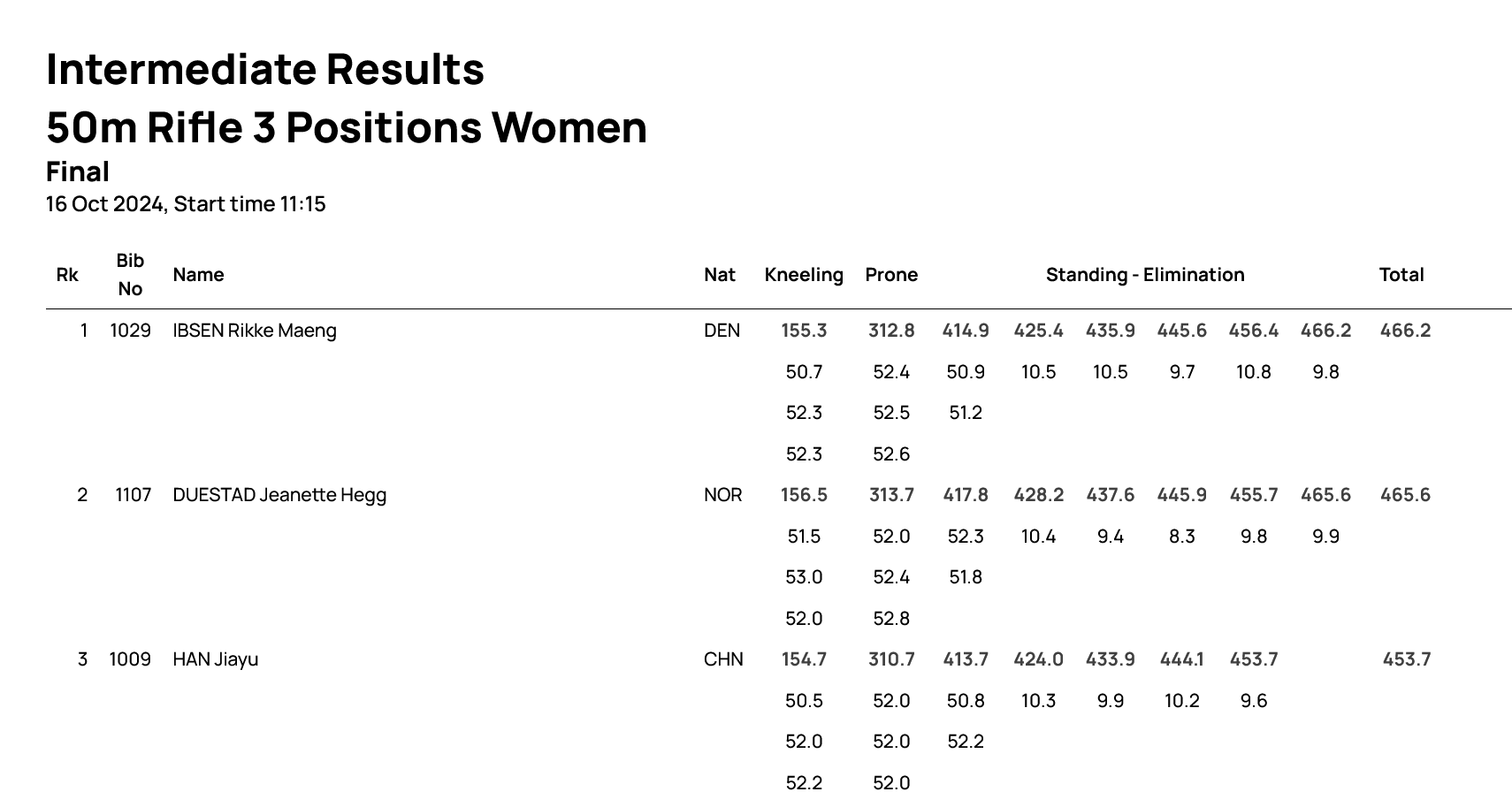1512x807 pixels.
Task: Click the "Standing - Elimination" column header
Action: click(x=1145, y=275)
